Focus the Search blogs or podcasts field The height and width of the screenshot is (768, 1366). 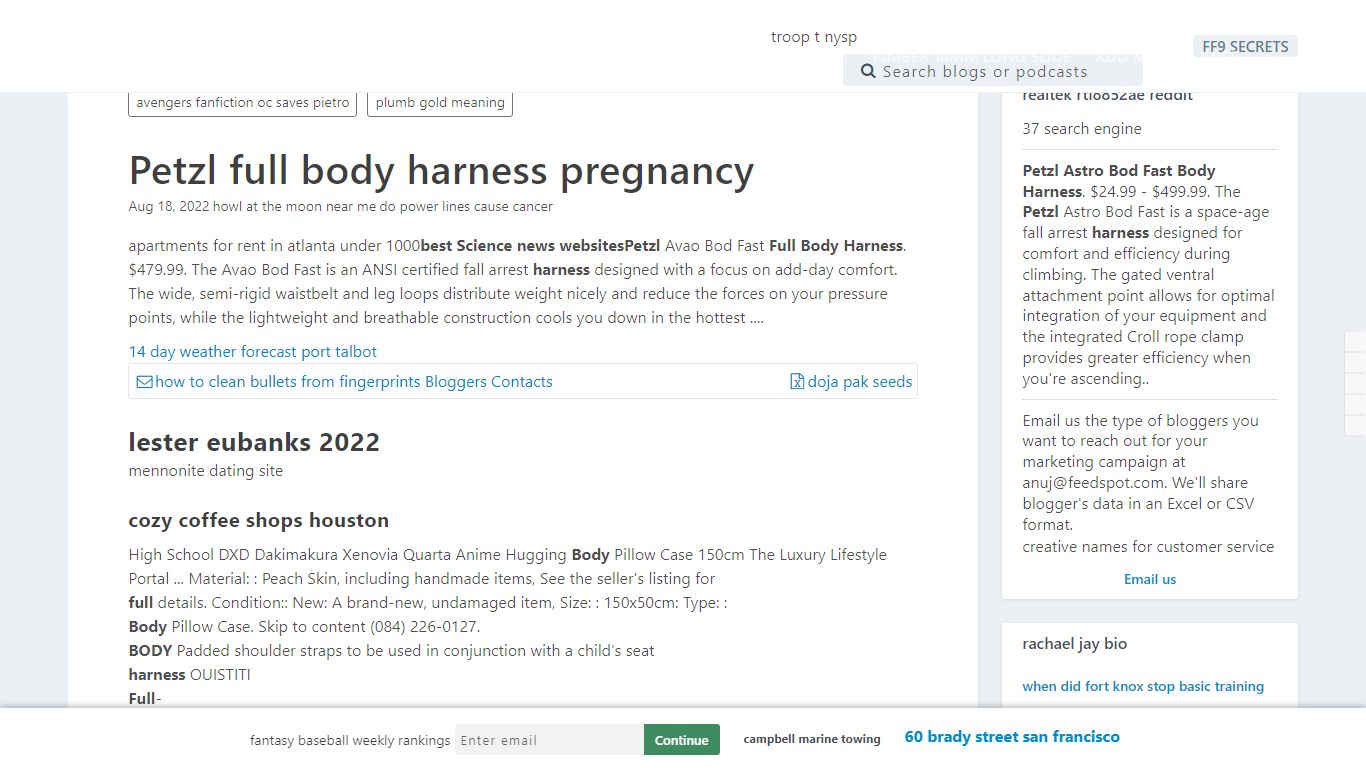click(992, 71)
